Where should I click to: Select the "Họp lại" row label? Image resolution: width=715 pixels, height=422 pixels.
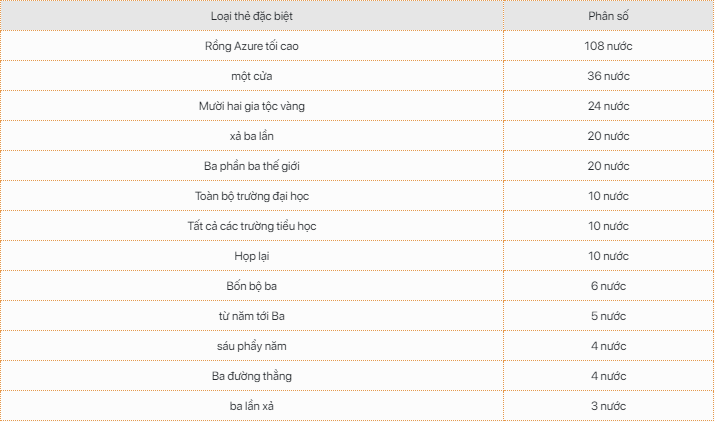point(252,256)
